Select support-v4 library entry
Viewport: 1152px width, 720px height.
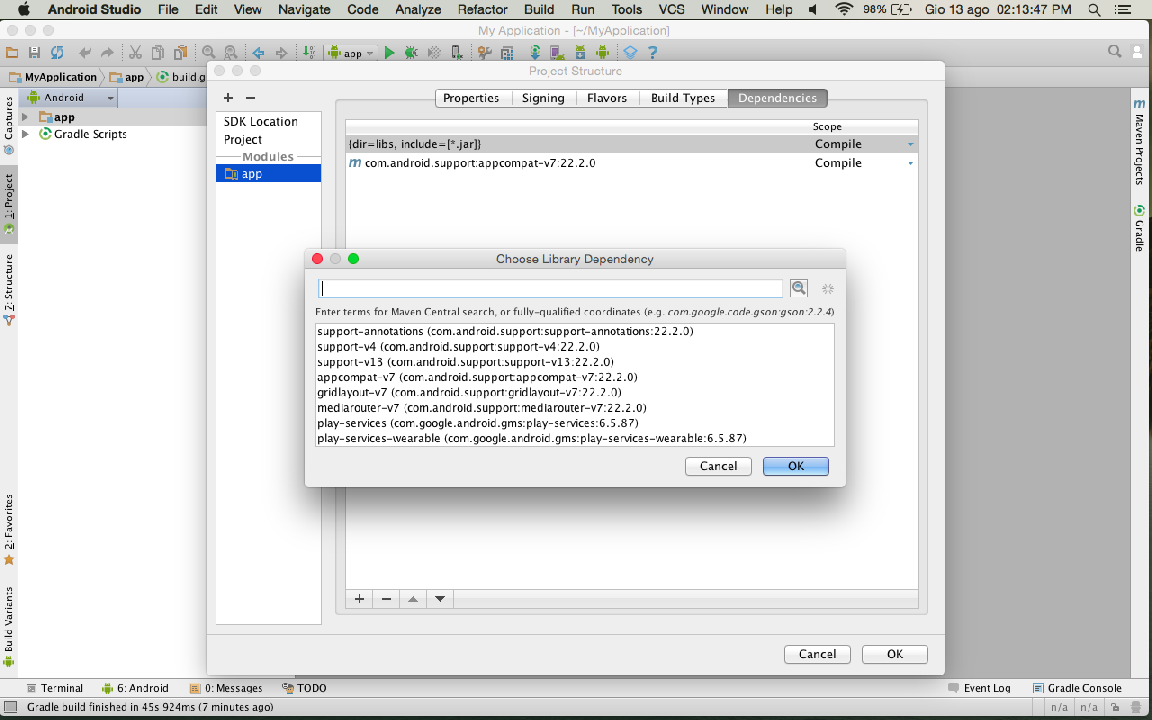click(575, 347)
